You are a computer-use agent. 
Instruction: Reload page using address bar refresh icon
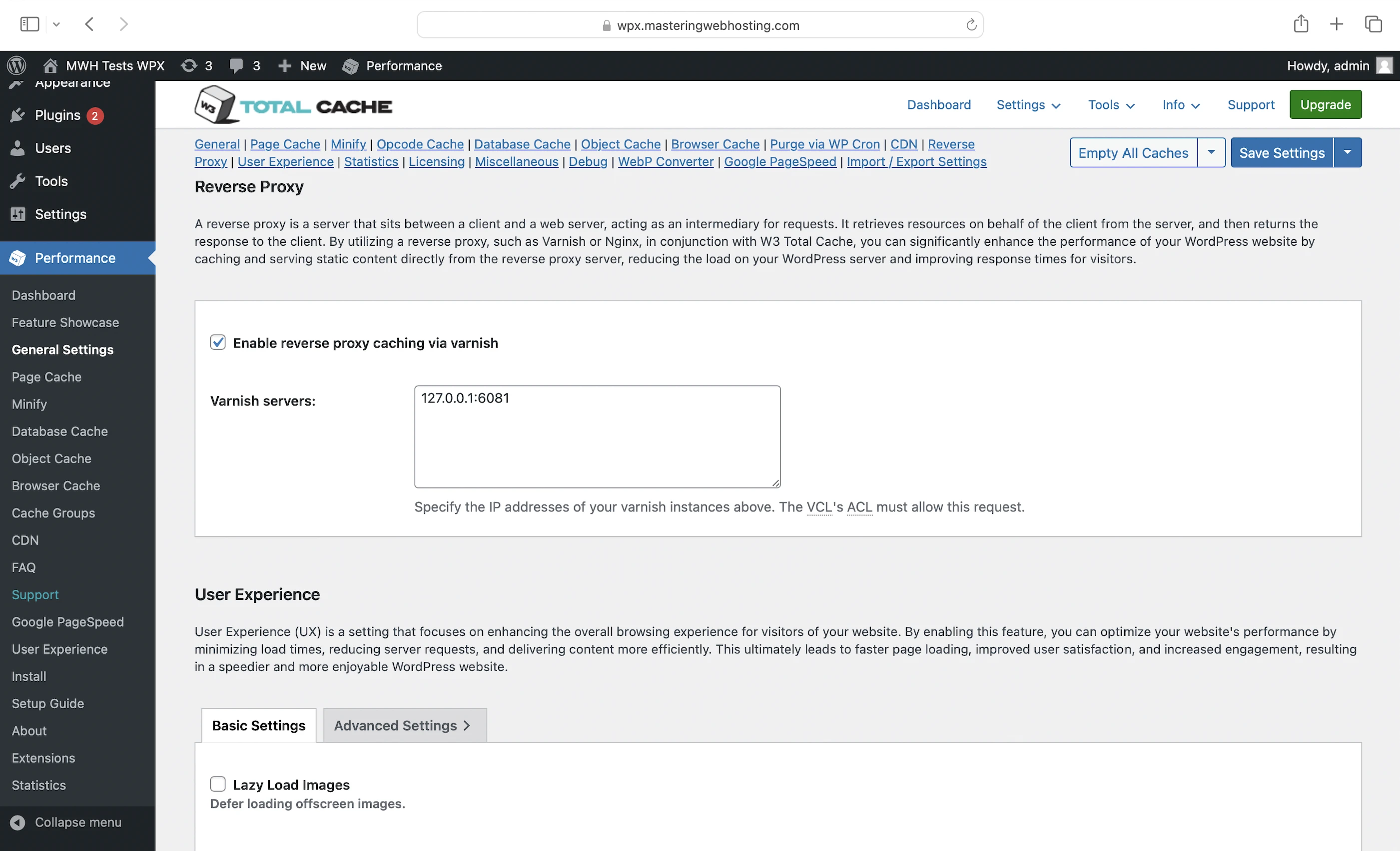click(x=971, y=25)
